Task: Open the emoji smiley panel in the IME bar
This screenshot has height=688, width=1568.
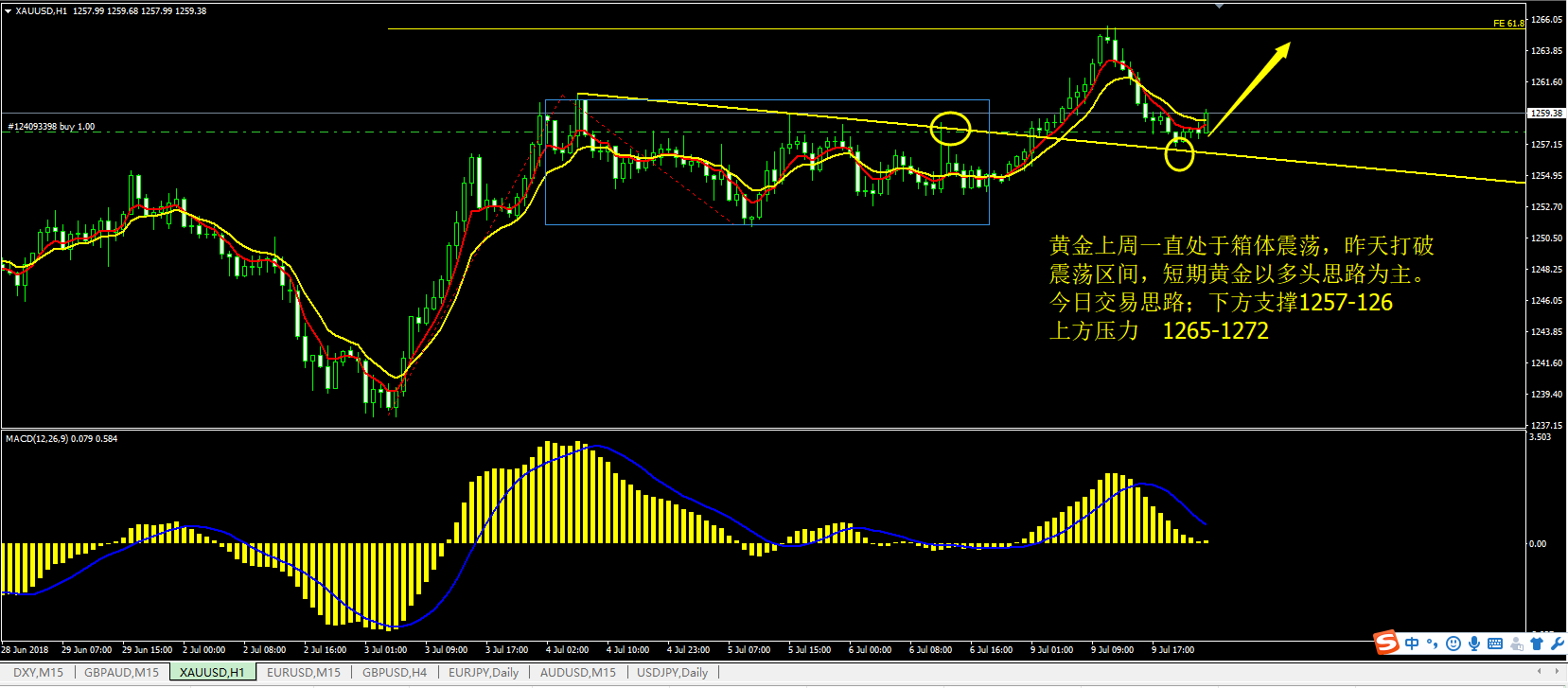Action: tap(1453, 644)
